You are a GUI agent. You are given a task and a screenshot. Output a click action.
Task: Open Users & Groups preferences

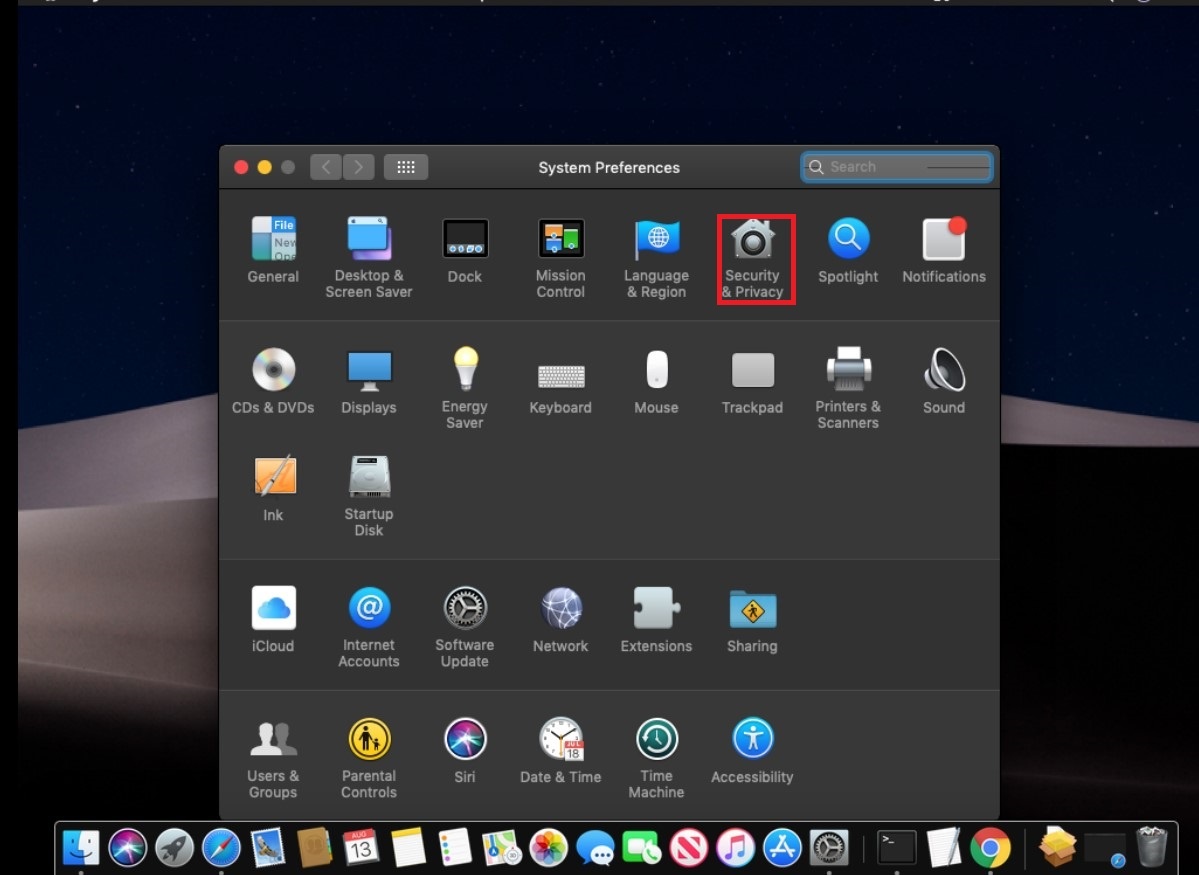(x=273, y=758)
